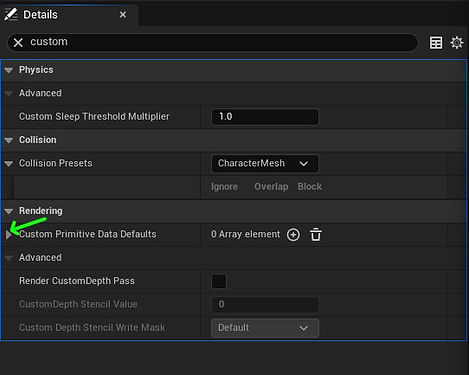Open the Details settings gear
Image resolution: width=469 pixels, height=375 pixels.
coord(457,43)
